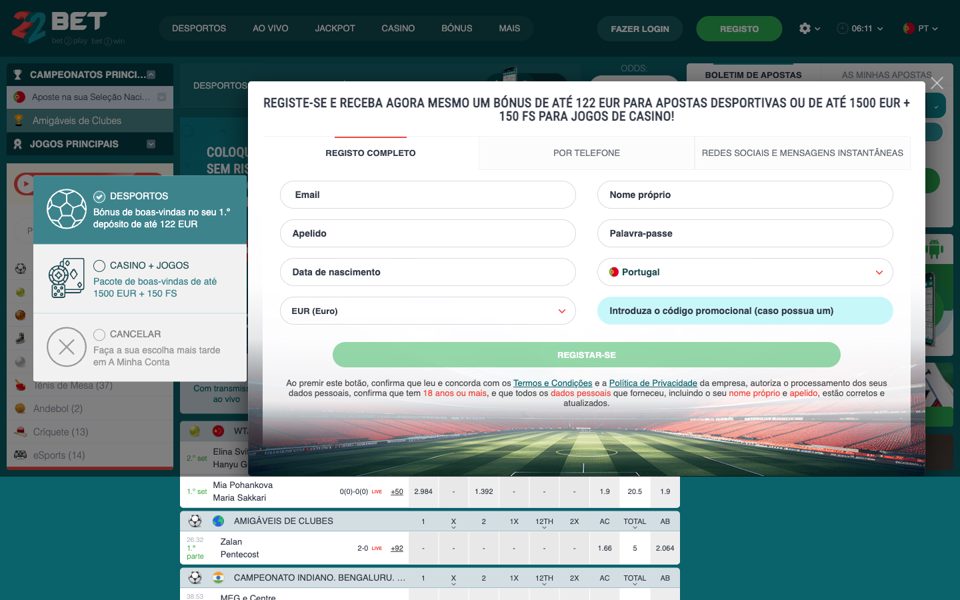The width and height of the screenshot is (960, 600).
Task: Click the LIVE icon on Zalan Pentecost row
Action: [377, 548]
